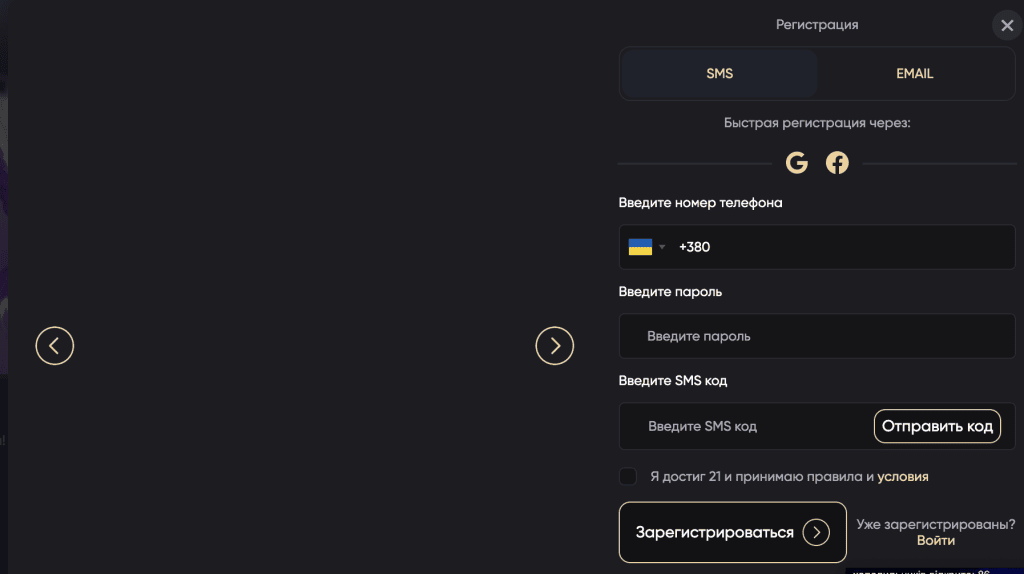The image size is (1024, 574).
Task: Click the Google quick registration icon
Action: (796, 163)
